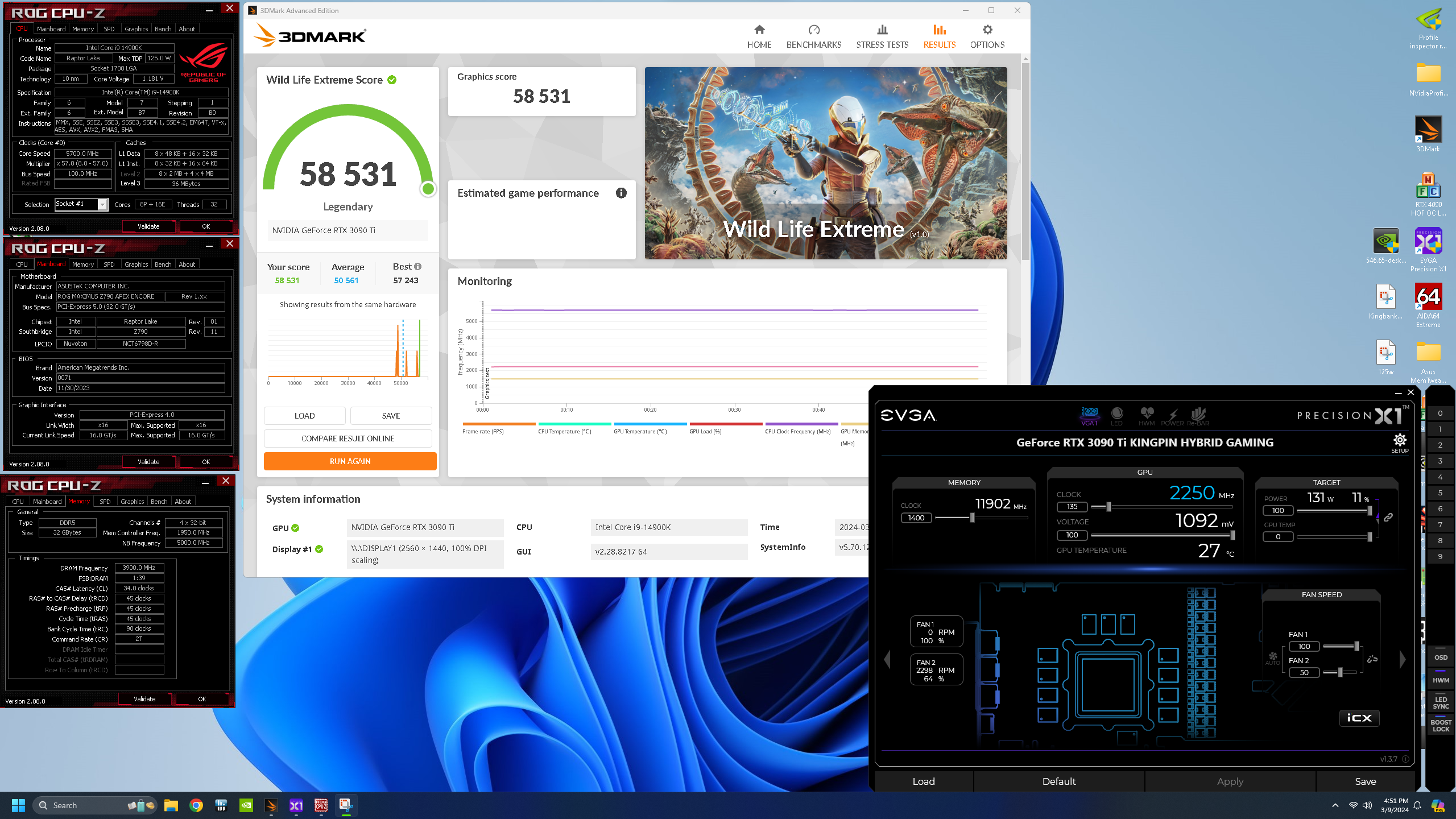This screenshot has width=1456, height=819.
Task: Open the SPD tab in the top CPU-Z window
Action: click(109, 29)
